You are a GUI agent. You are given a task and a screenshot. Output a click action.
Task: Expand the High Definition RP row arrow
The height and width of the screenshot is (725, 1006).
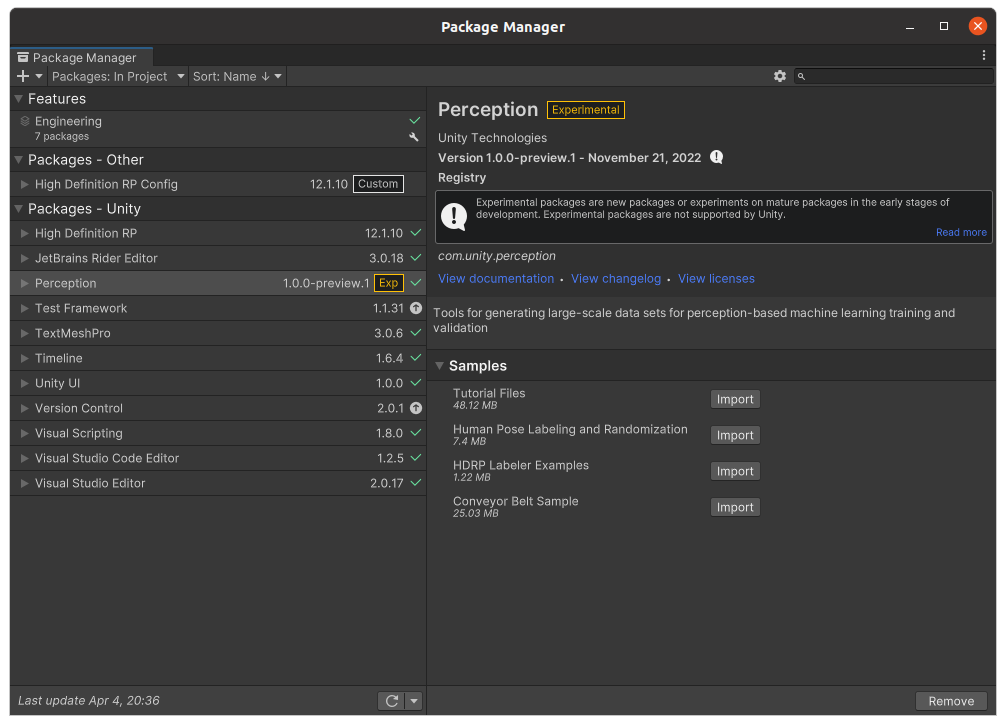24,234
